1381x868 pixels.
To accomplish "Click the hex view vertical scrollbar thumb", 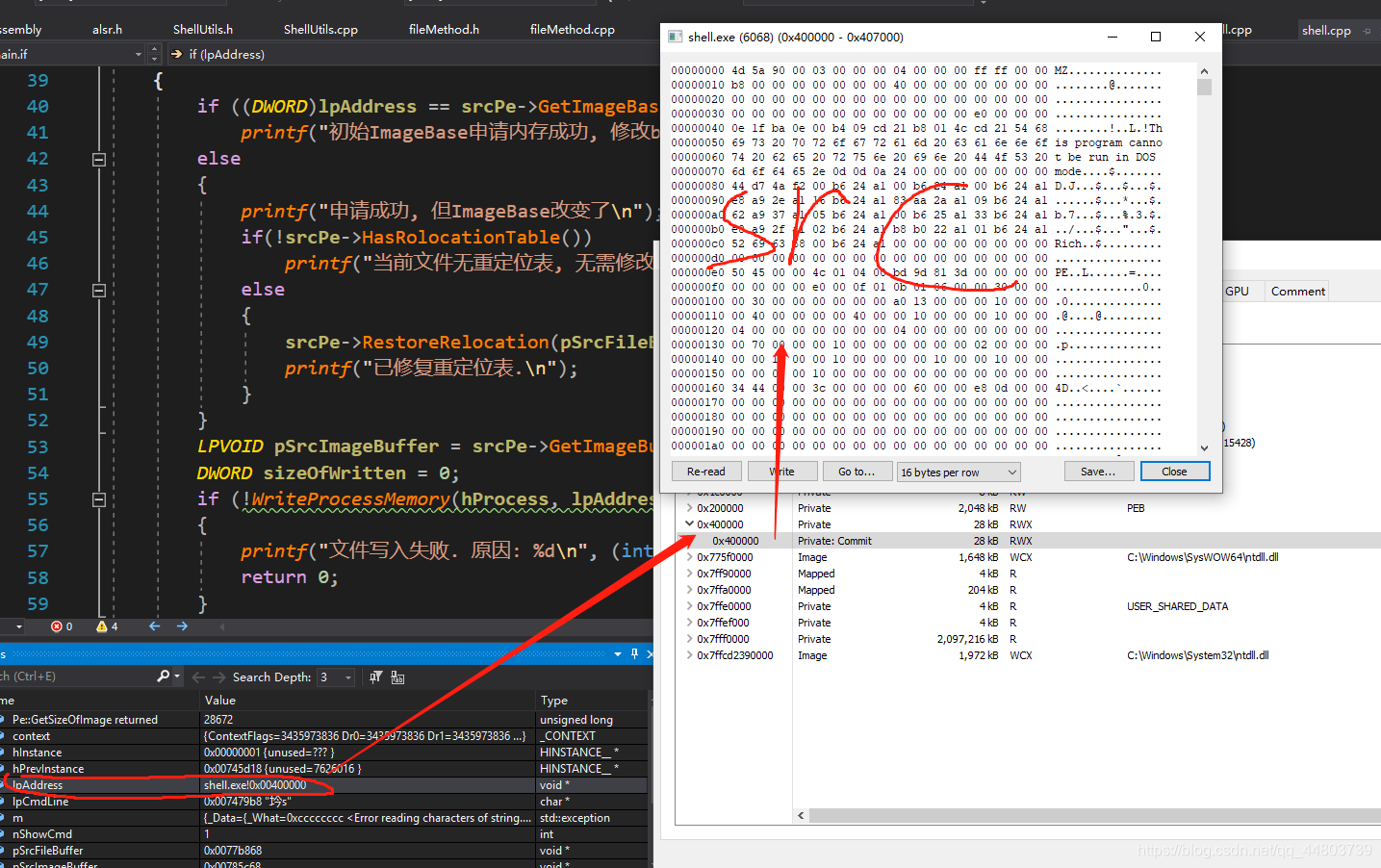I will pyautogui.click(x=1204, y=88).
